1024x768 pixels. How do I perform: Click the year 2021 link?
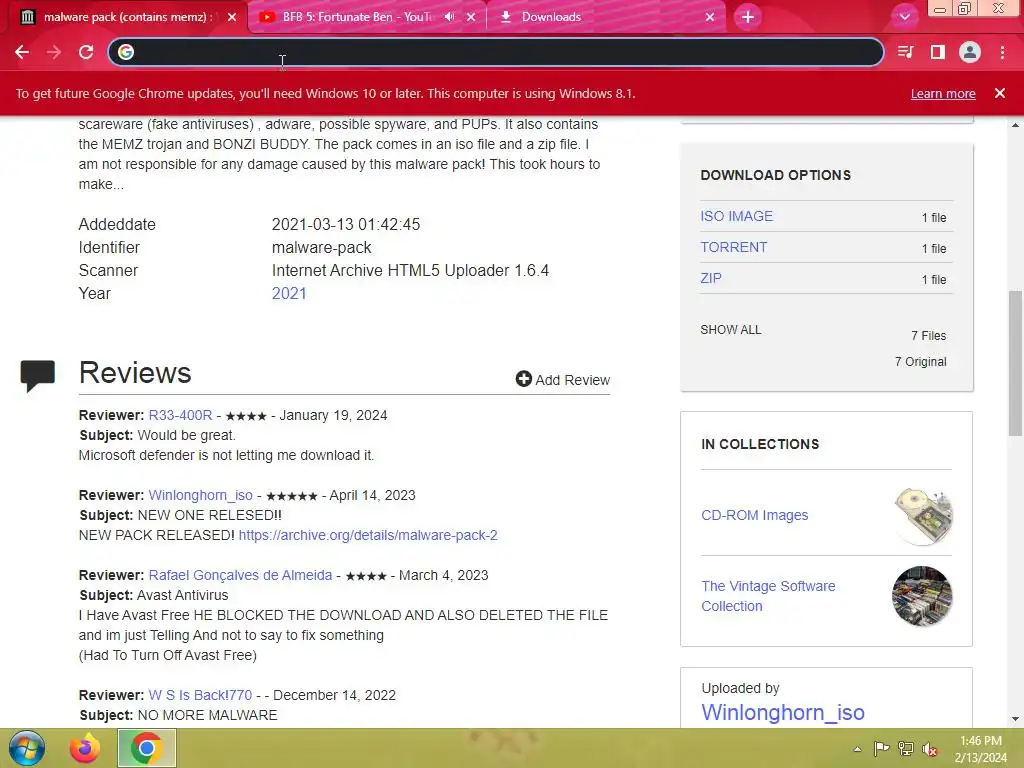tap(289, 293)
